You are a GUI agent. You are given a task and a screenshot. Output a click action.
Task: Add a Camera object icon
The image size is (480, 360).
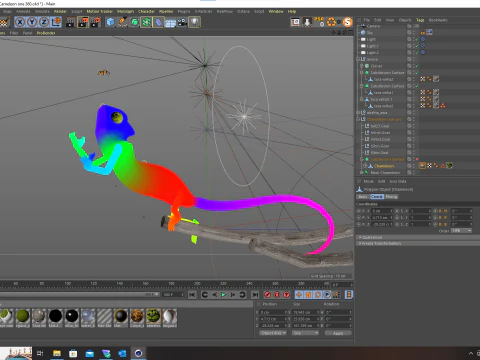click(182, 22)
